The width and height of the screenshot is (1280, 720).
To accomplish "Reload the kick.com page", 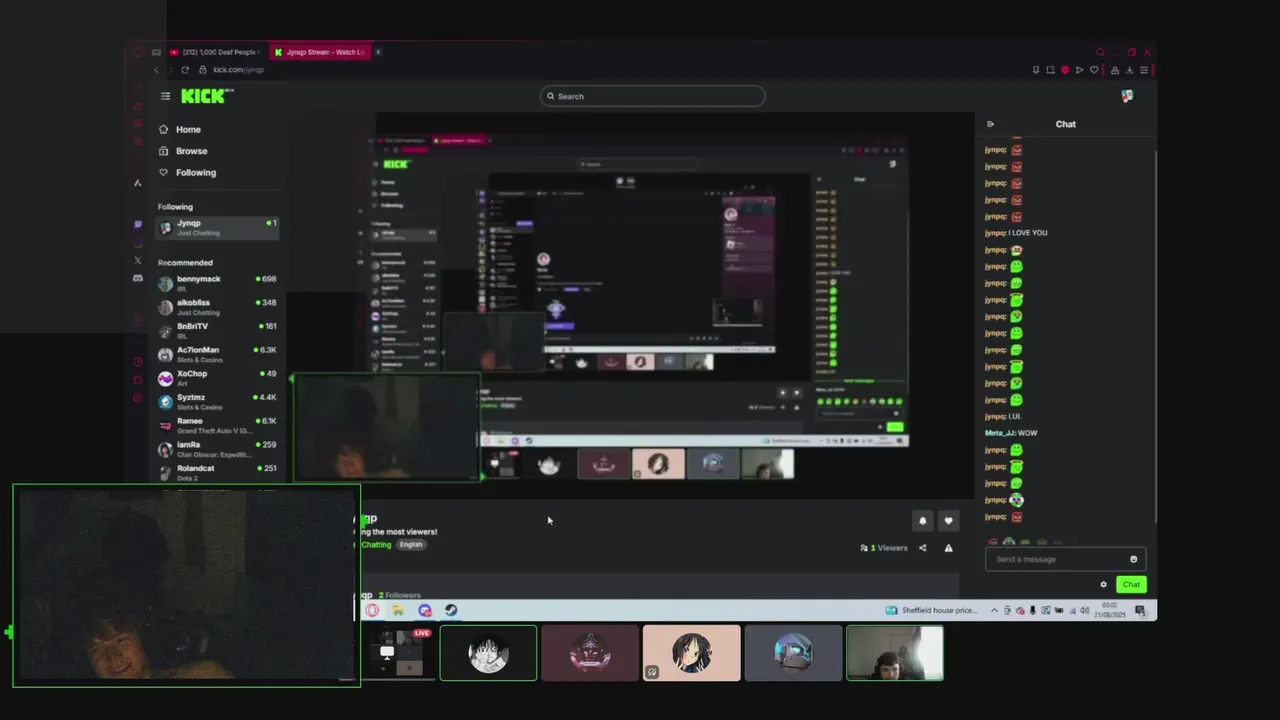I will click(x=185, y=70).
